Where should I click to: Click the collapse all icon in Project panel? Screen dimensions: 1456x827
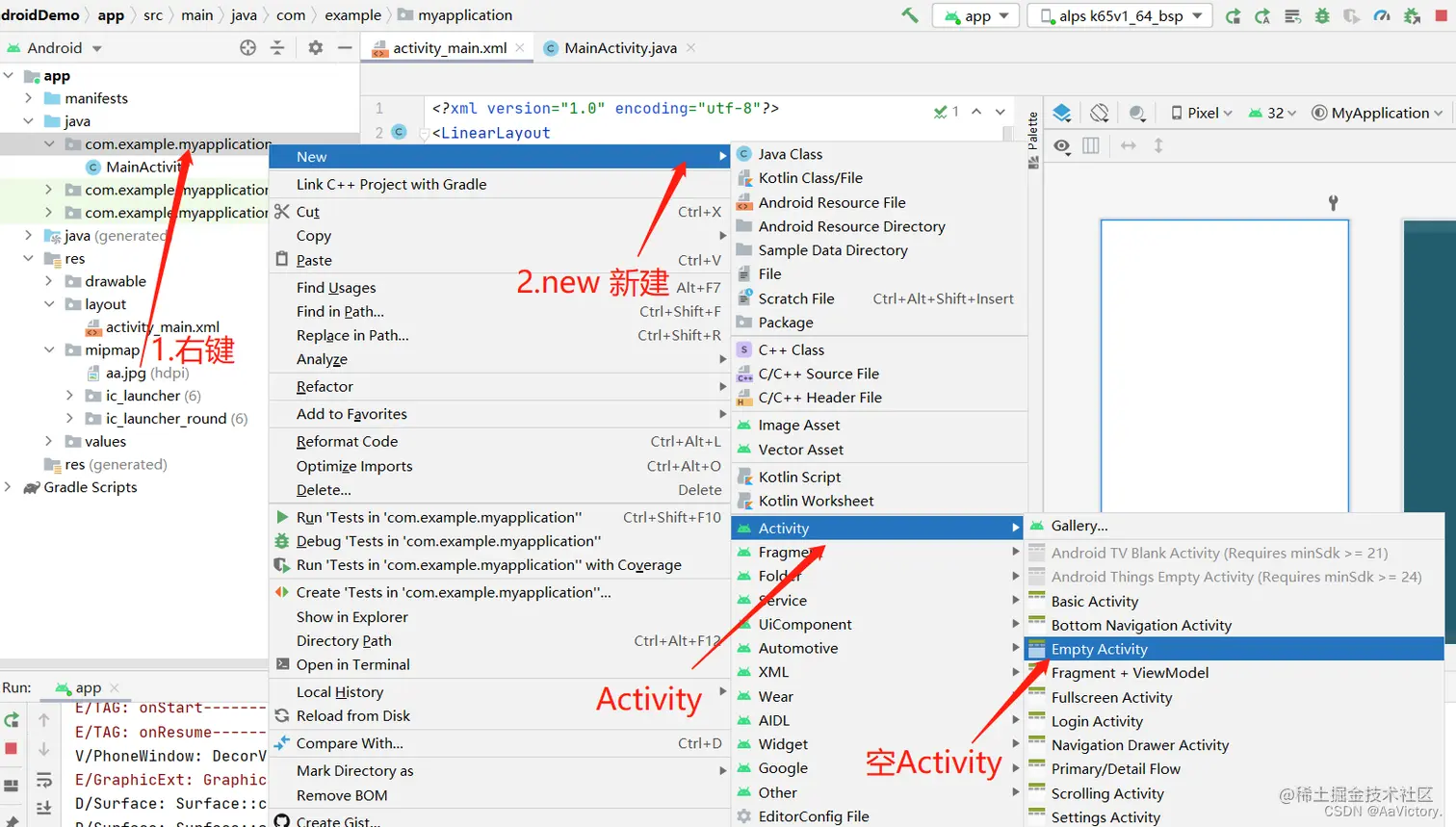277,47
